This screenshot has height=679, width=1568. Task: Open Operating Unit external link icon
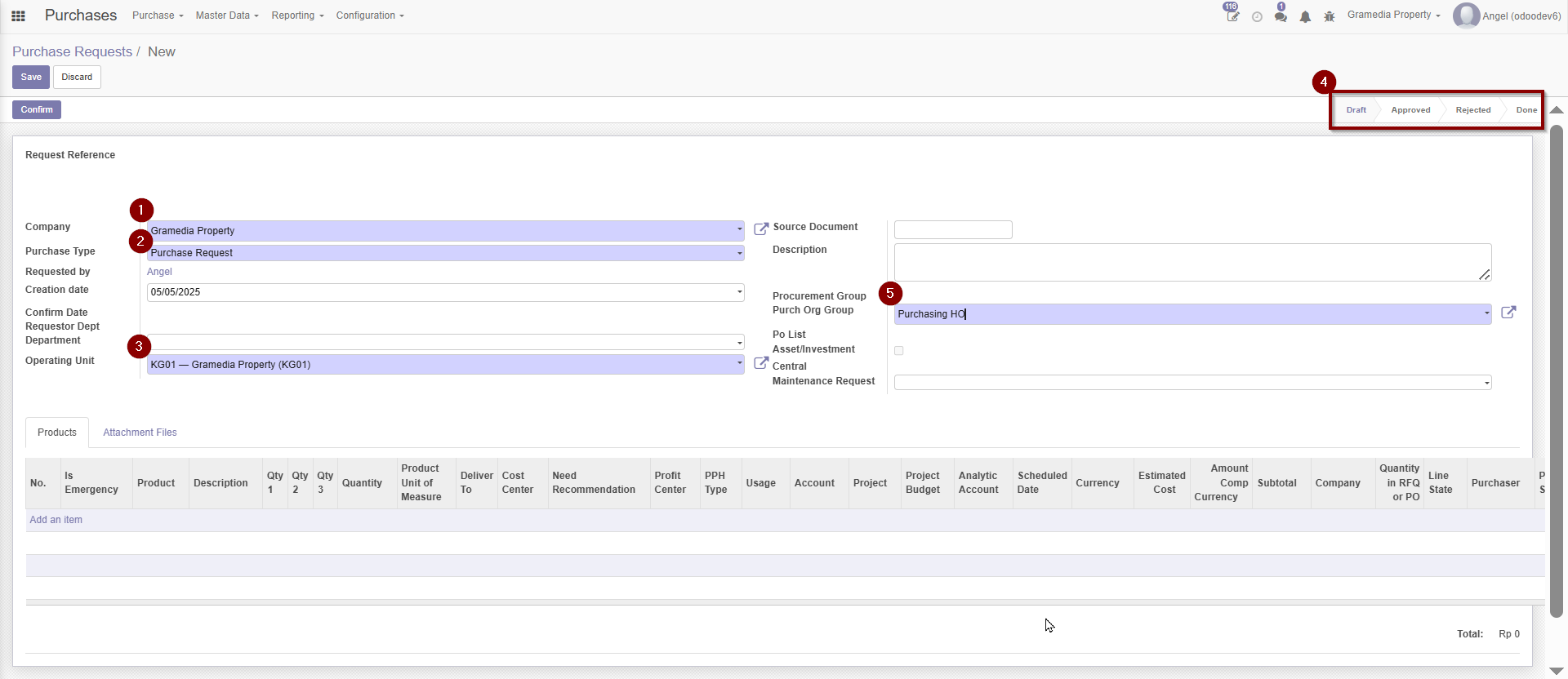(x=761, y=363)
